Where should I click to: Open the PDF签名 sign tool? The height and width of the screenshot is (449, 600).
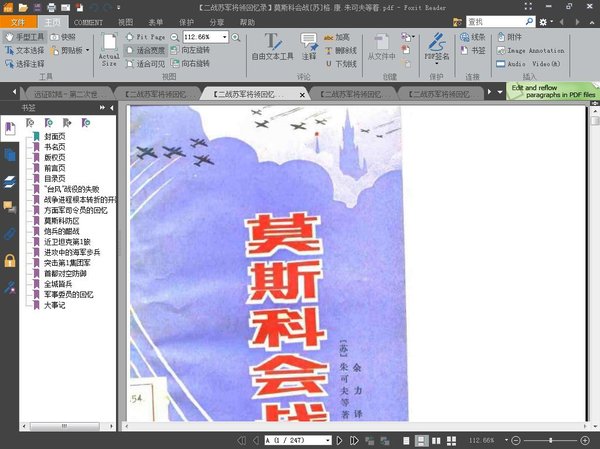[437, 49]
